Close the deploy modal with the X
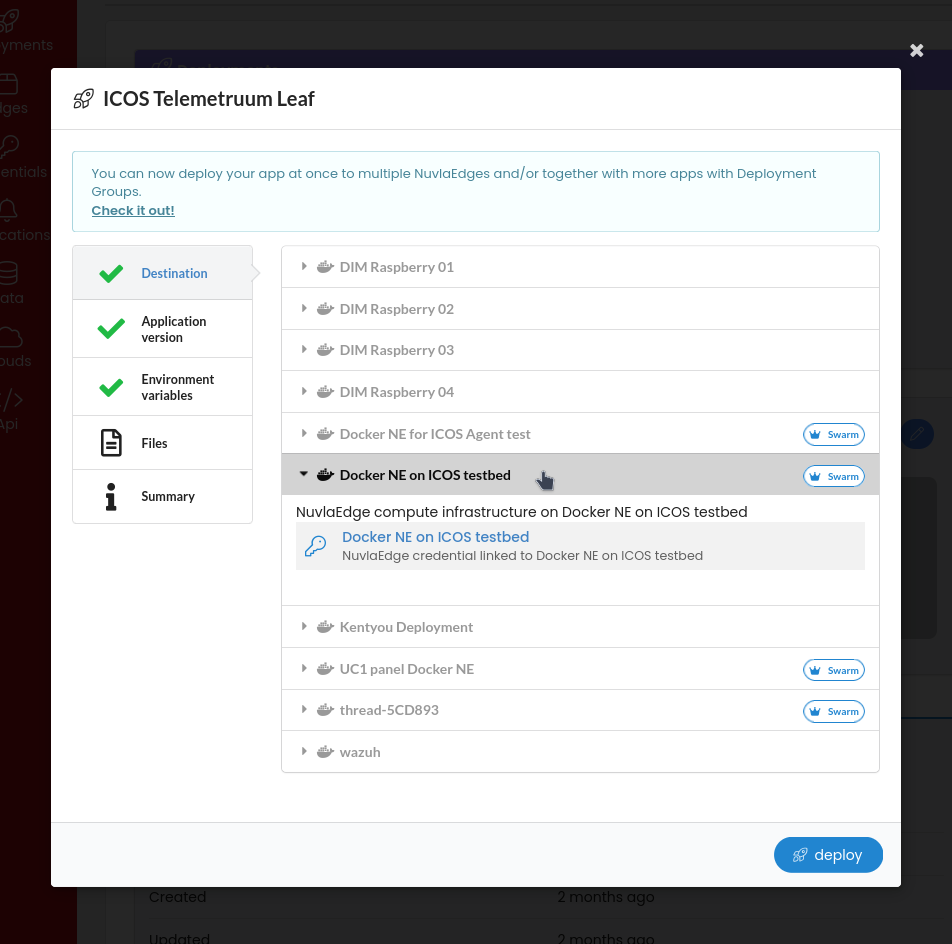Viewport: 952px width, 944px height. [x=916, y=50]
